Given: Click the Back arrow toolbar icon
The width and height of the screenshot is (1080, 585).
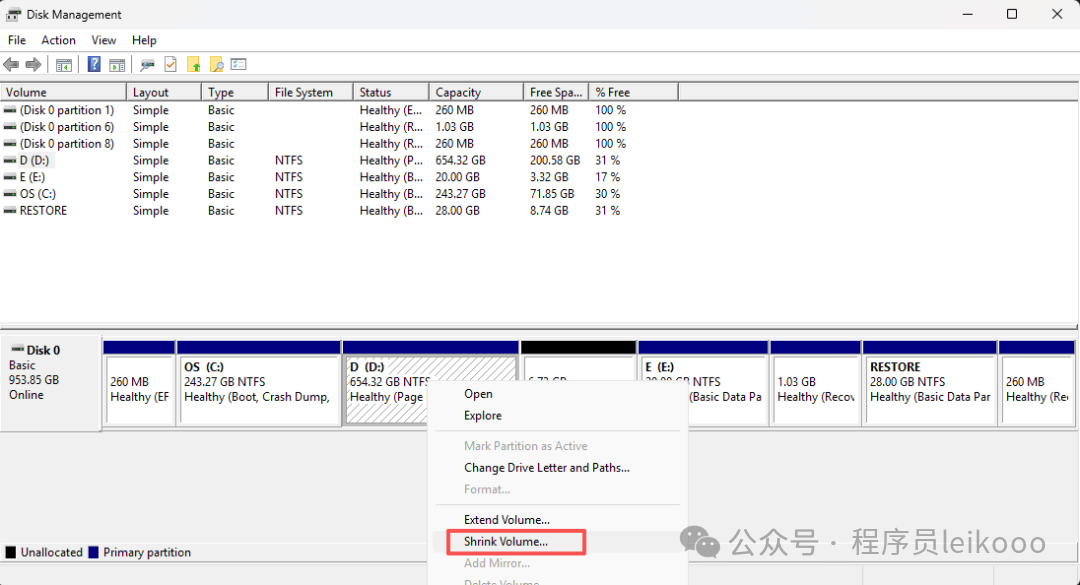Looking at the screenshot, I should [11, 65].
